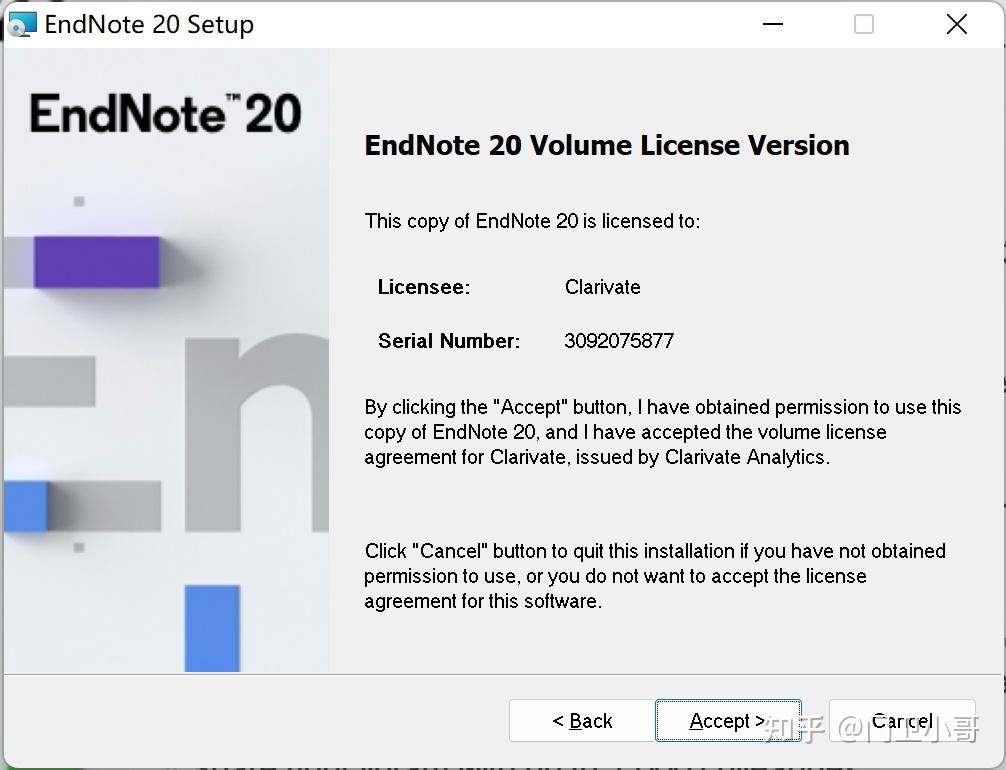Image resolution: width=1006 pixels, height=770 pixels.
Task: Click the maximize control in the title bar
Action: click(x=863, y=23)
